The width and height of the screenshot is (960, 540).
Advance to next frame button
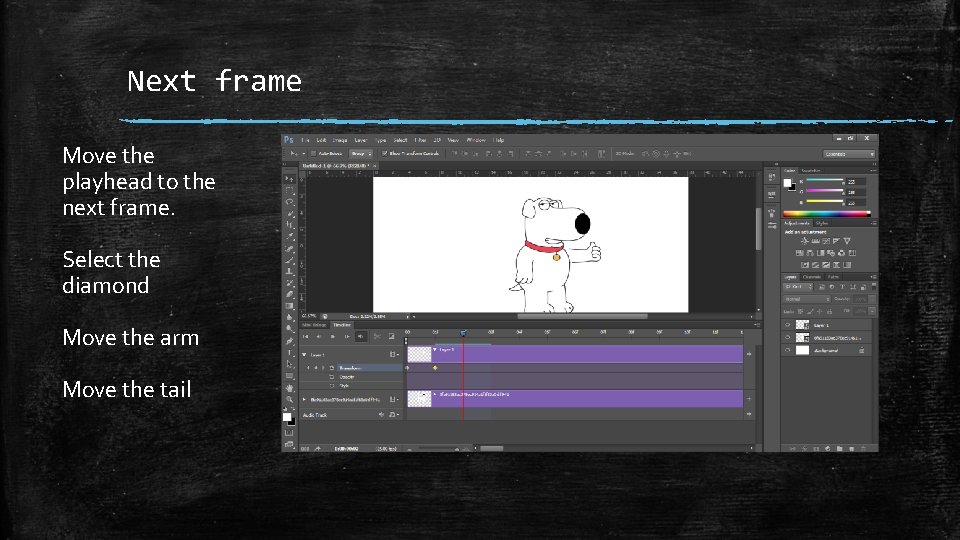[347, 336]
